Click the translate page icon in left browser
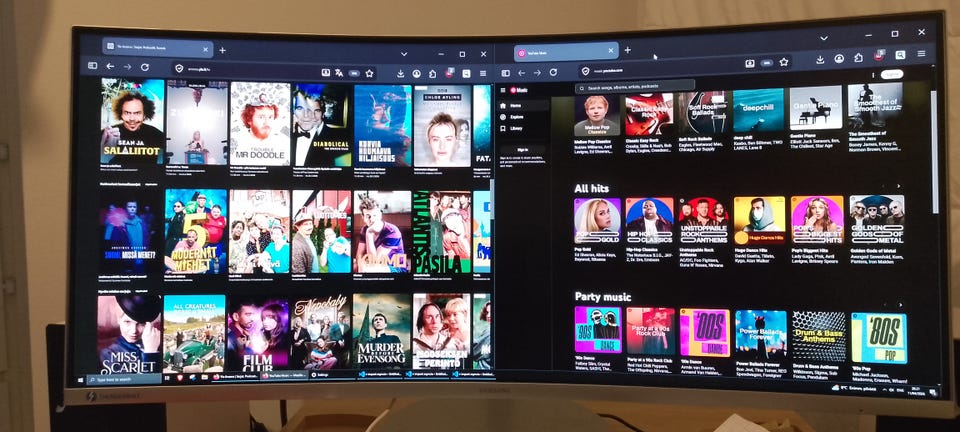The width and height of the screenshot is (960, 432). pos(339,73)
